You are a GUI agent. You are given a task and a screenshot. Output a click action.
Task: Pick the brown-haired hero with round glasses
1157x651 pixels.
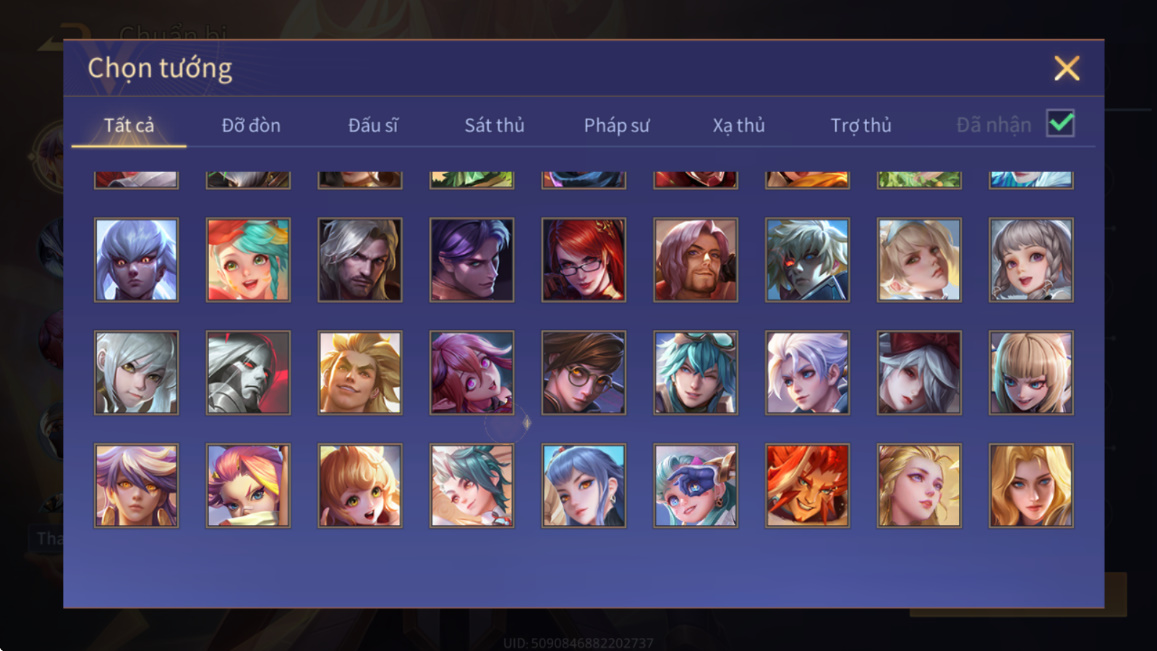pos(584,373)
